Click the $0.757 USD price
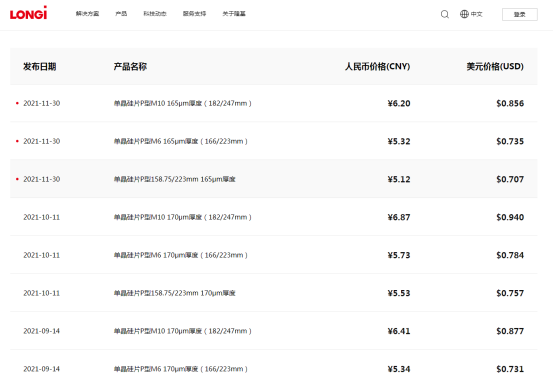 click(x=510, y=293)
